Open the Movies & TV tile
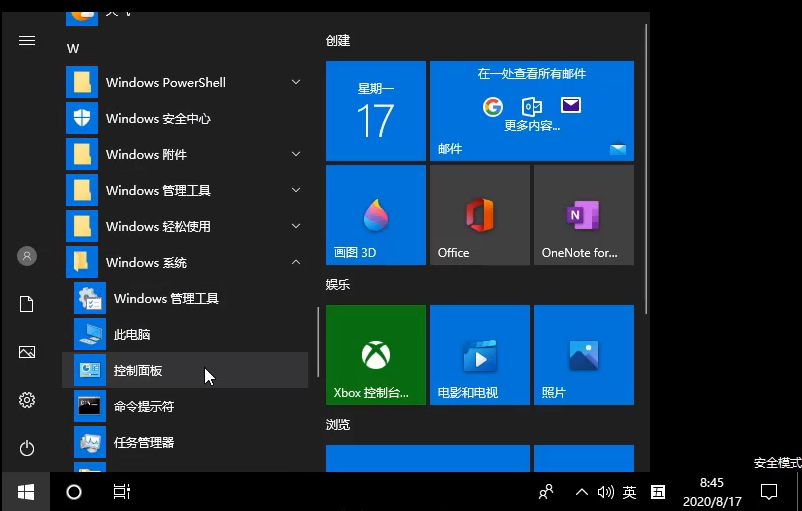 (479, 355)
